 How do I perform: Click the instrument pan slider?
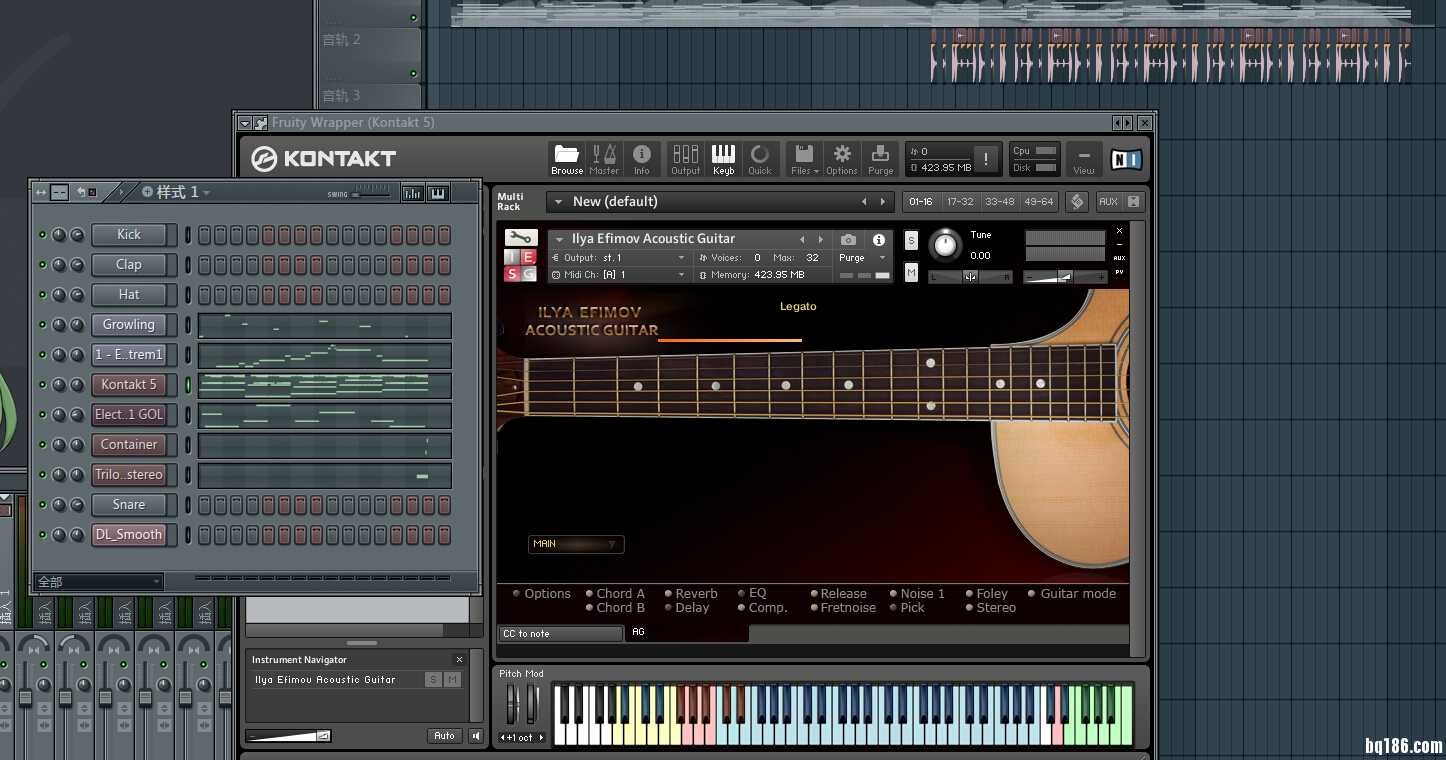coord(970,277)
